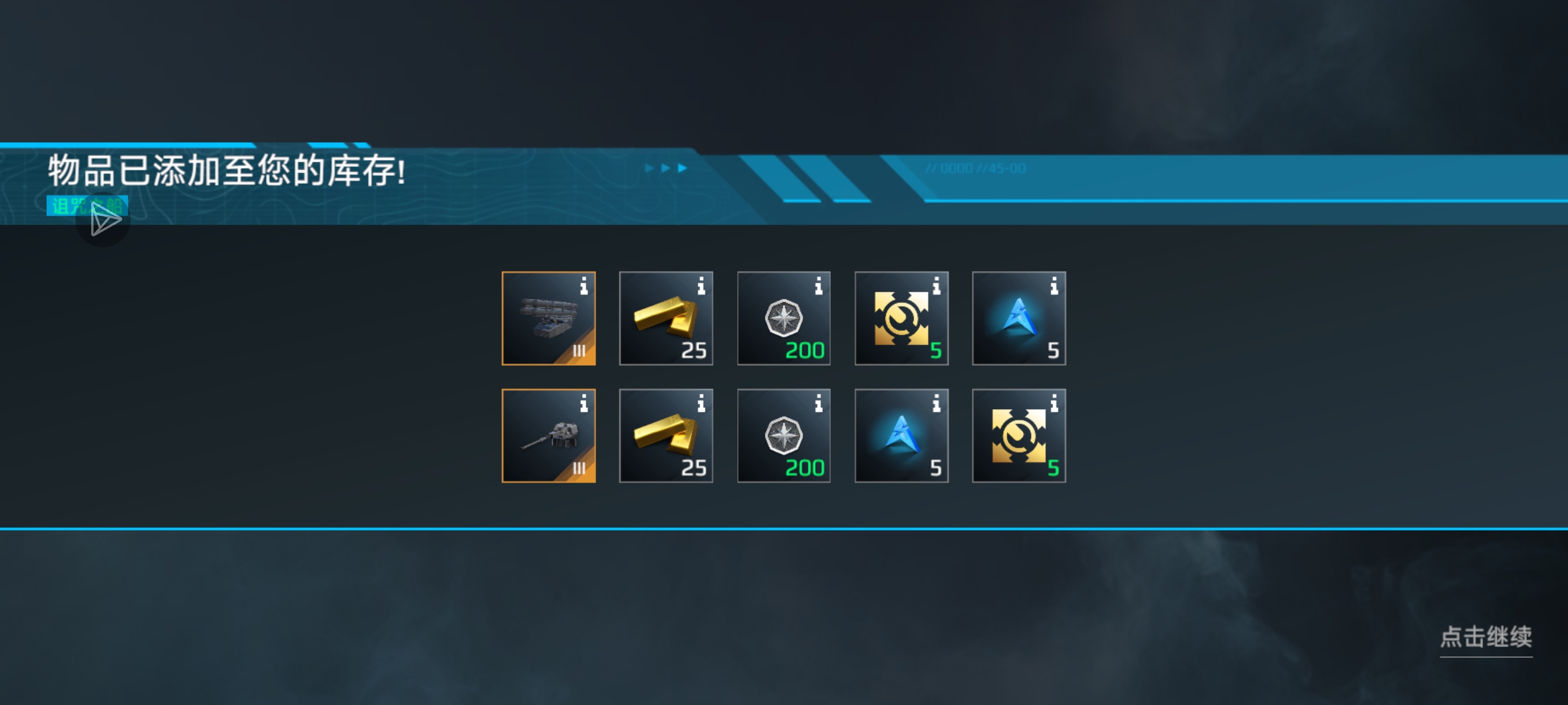Screen dimensions: 1568x705
Task: Select bottom row compass token 200 reward
Action: [x=783, y=436]
